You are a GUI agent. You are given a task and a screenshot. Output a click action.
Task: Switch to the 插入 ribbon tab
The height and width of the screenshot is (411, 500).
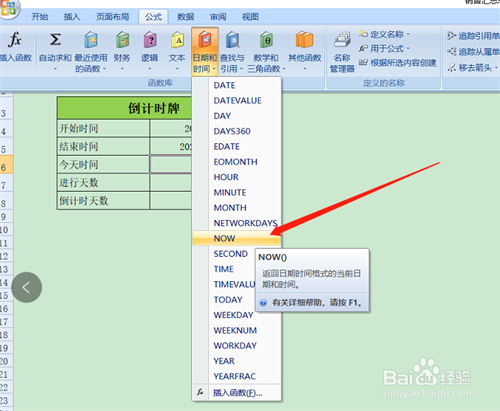[x=72, y=17]
